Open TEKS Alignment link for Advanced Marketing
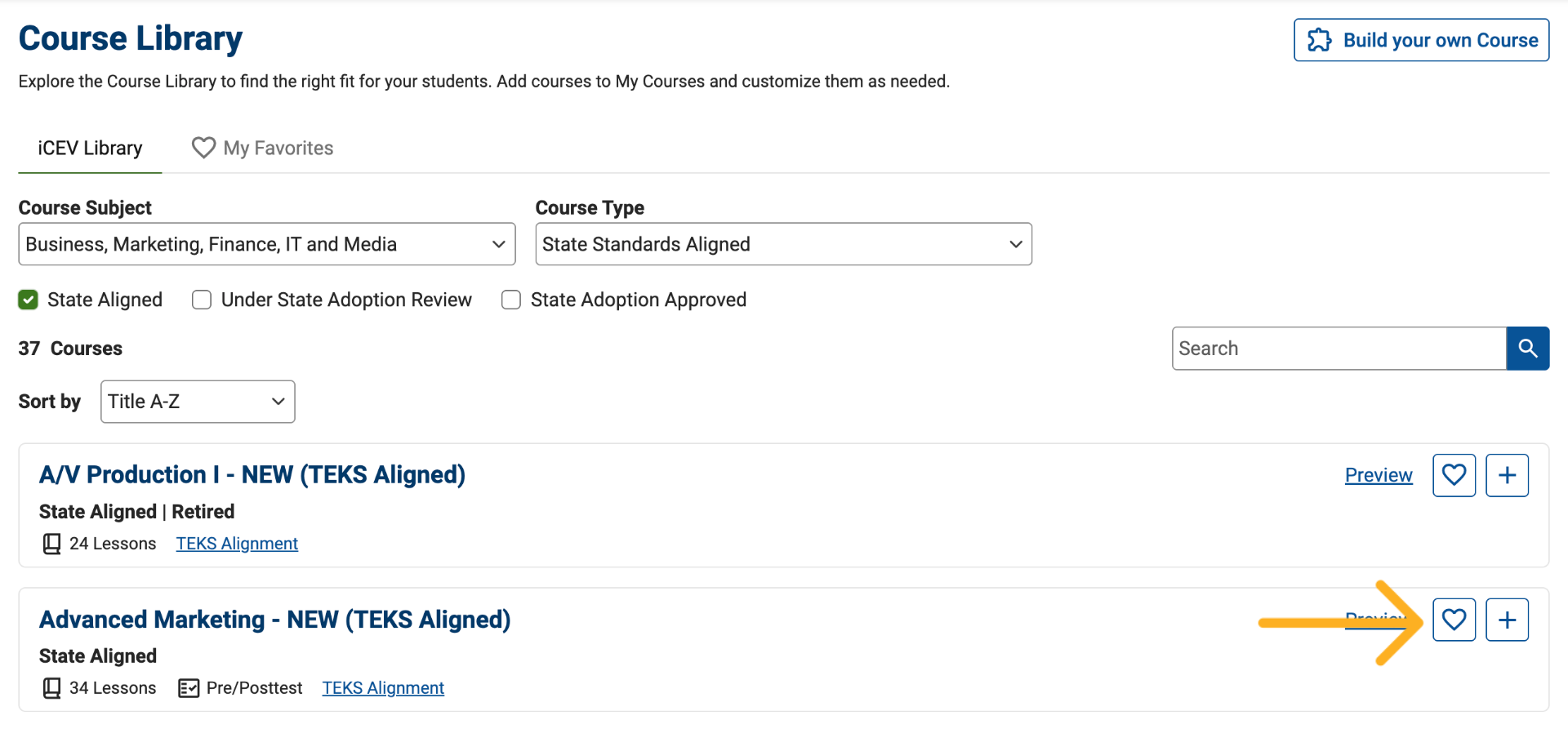The image size is (1568, 729). (383, 688)
